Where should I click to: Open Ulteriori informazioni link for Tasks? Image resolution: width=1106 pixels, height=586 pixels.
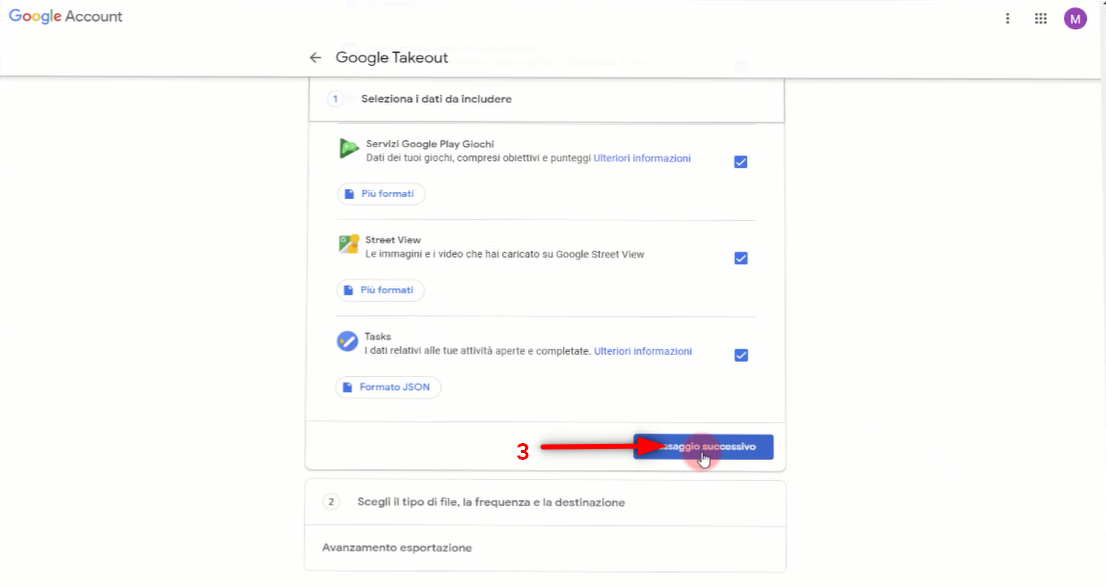pyautogui.click(x=643, y=351)
